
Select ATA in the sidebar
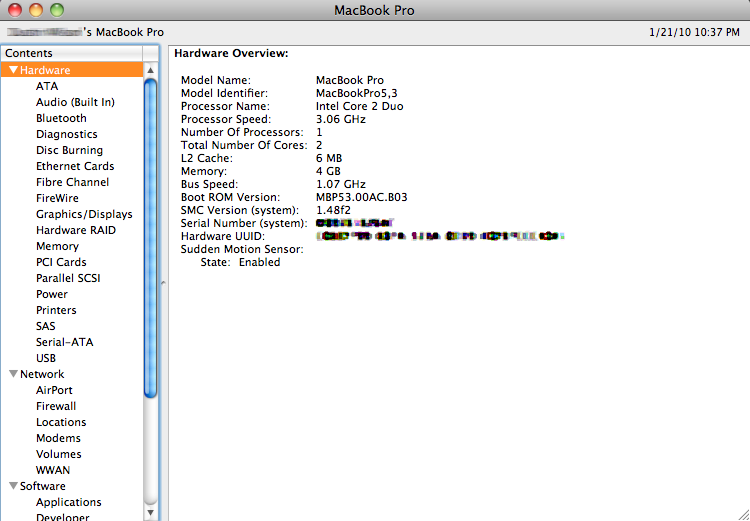(x=47, y=86)
